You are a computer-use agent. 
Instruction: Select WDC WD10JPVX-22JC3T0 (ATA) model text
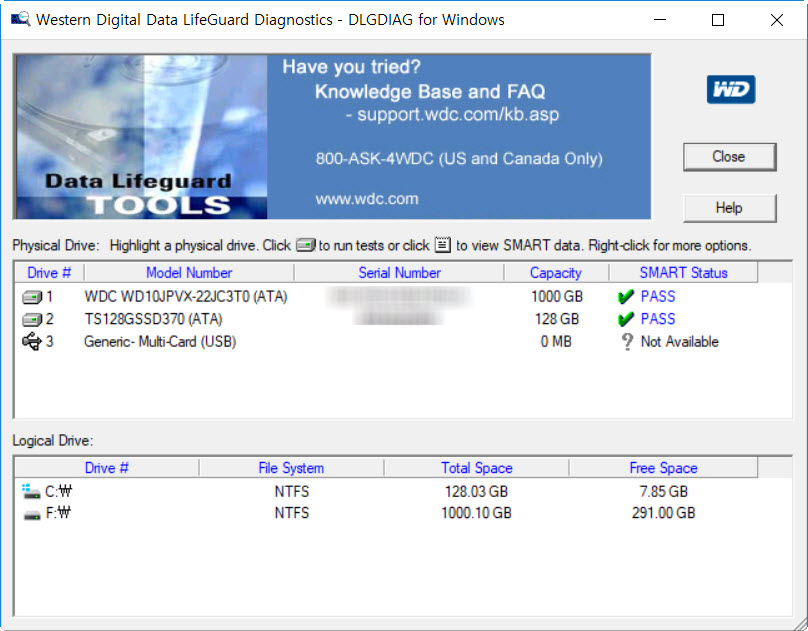[x=186, y=297]
